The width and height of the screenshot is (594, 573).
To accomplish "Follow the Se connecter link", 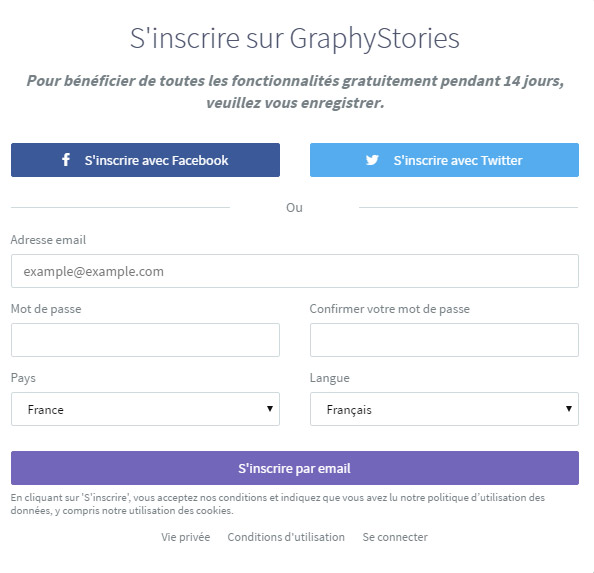I will [395, 537].
